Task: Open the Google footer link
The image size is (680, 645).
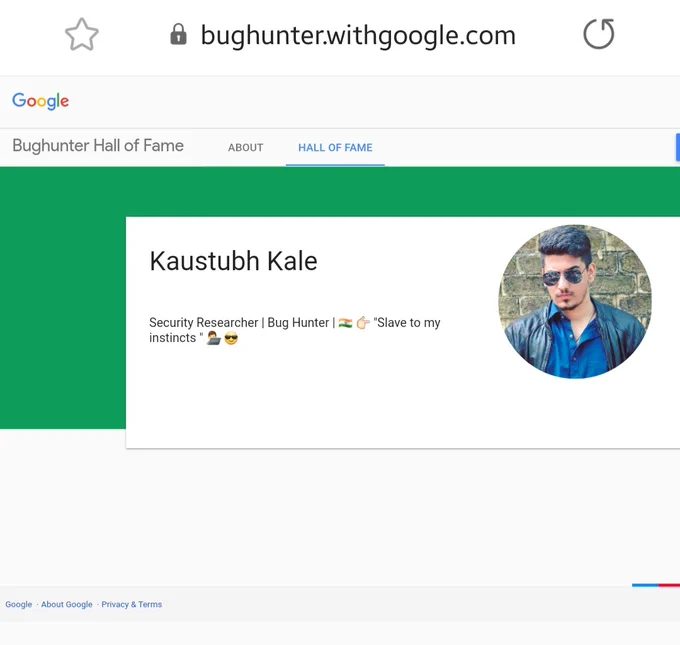Action: tap(19, 604)
